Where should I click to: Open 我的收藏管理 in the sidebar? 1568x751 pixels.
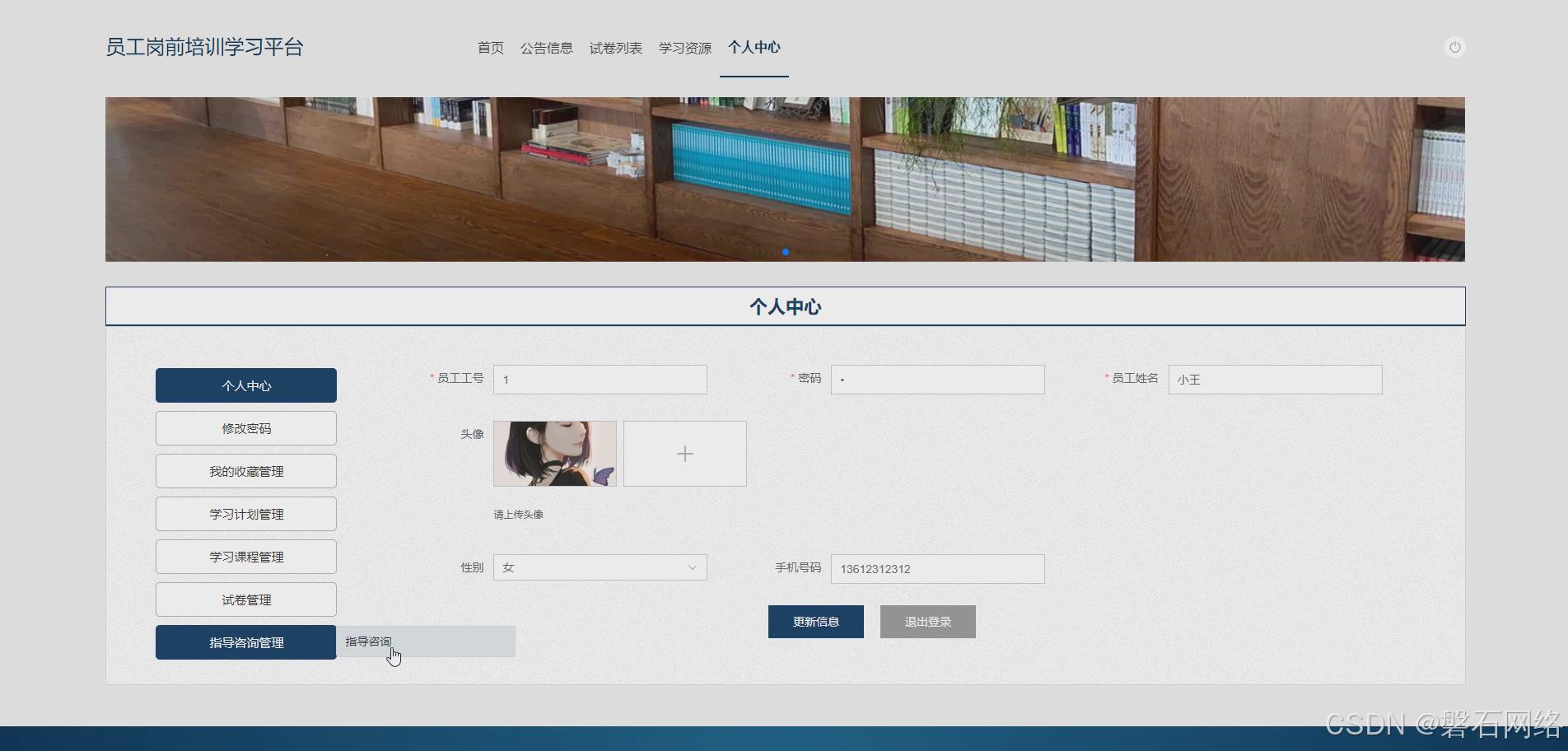[x=246, y=471]
